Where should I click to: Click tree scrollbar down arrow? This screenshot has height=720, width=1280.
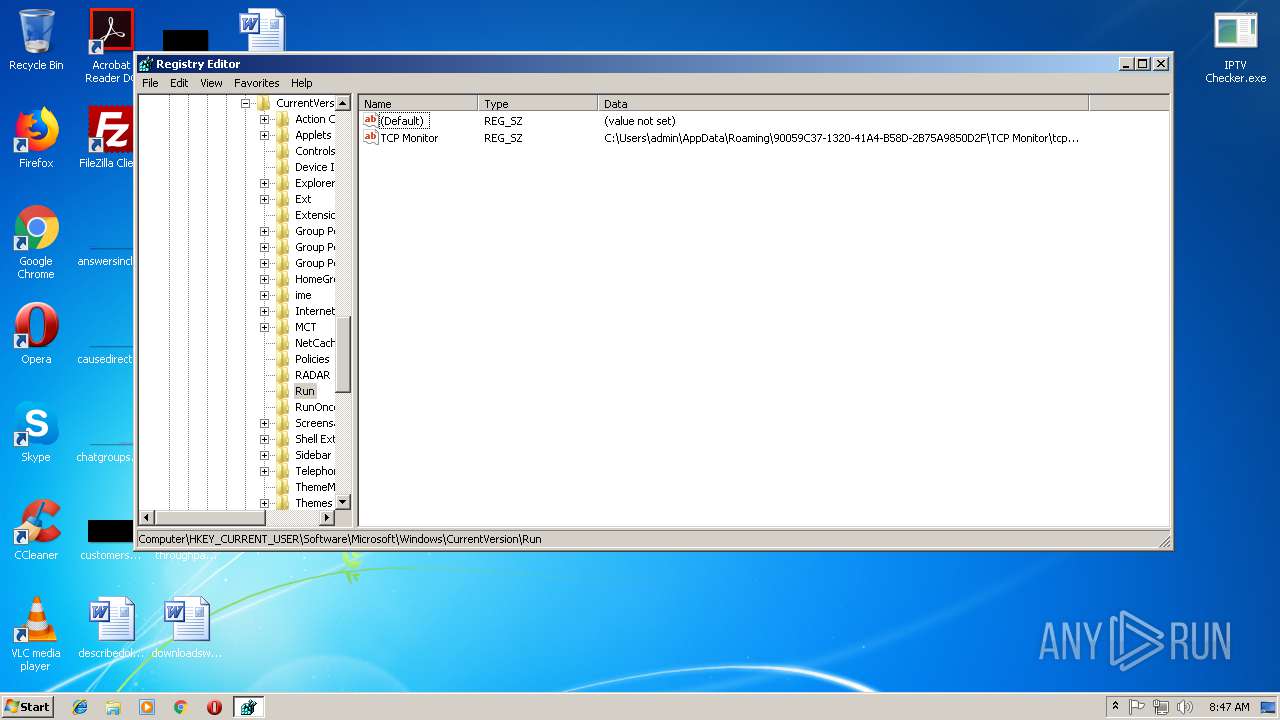coord(343,502)
